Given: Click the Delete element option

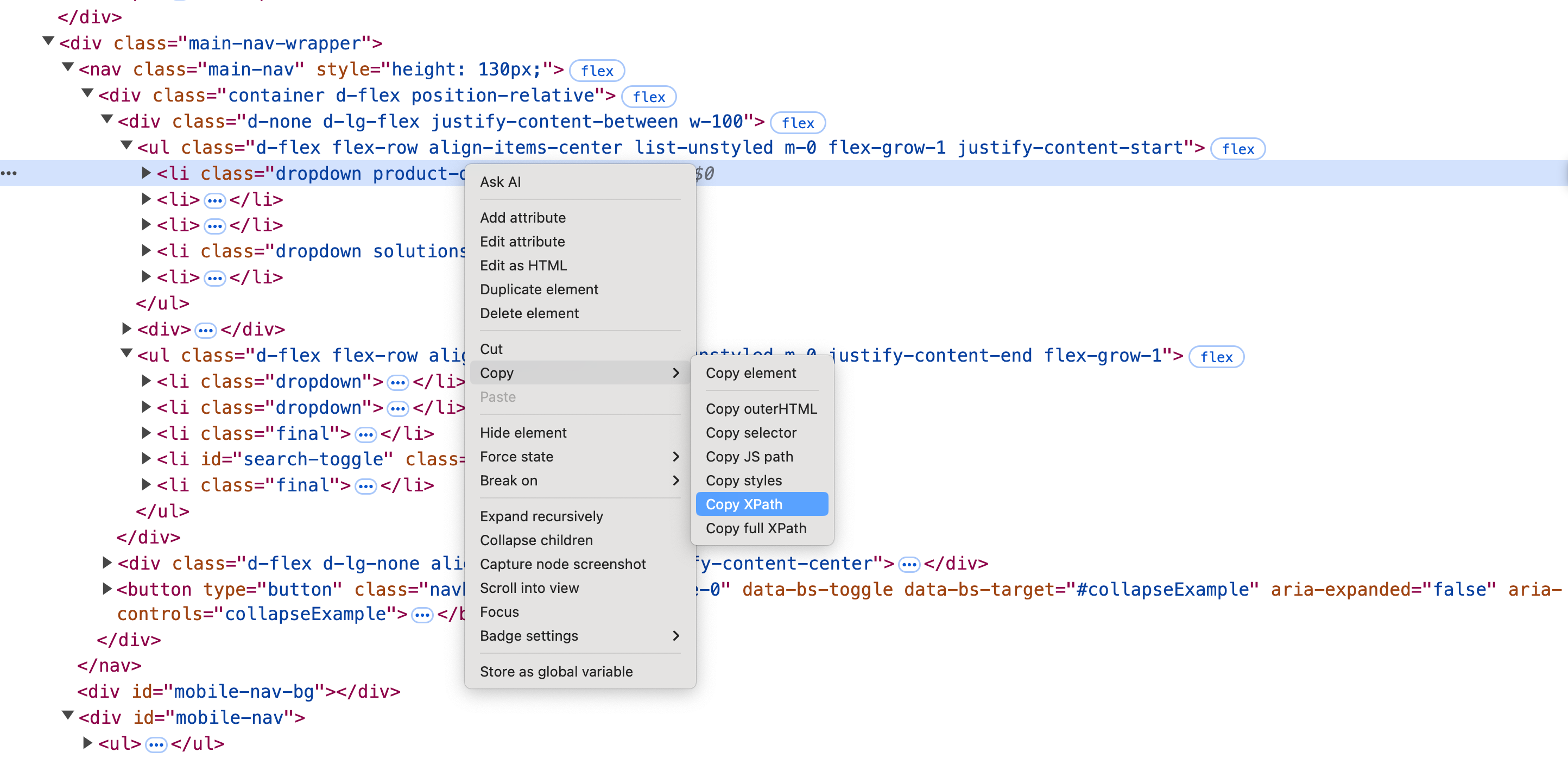Looking at the screenshot, I should (x=529, y=313).
